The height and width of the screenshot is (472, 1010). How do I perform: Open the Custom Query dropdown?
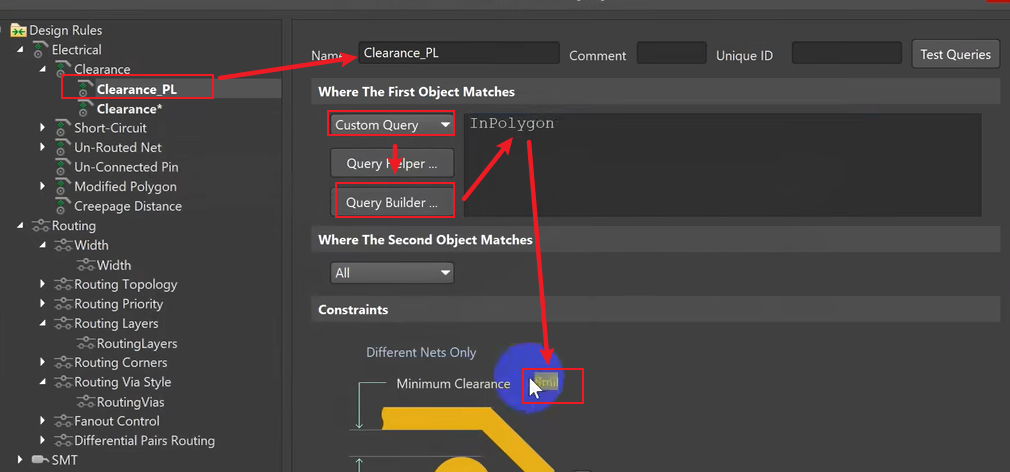coord(392,125)
